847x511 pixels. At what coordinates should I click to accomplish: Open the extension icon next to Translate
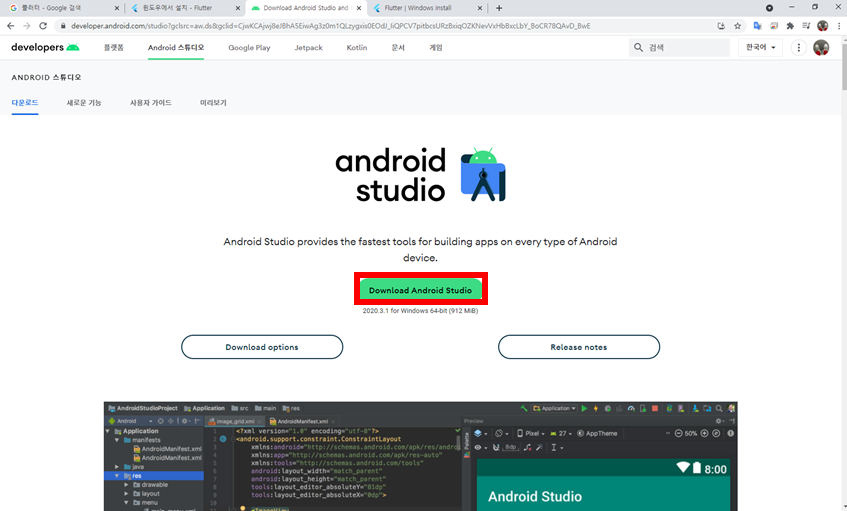pyautogui.click(x=774, y=25)
